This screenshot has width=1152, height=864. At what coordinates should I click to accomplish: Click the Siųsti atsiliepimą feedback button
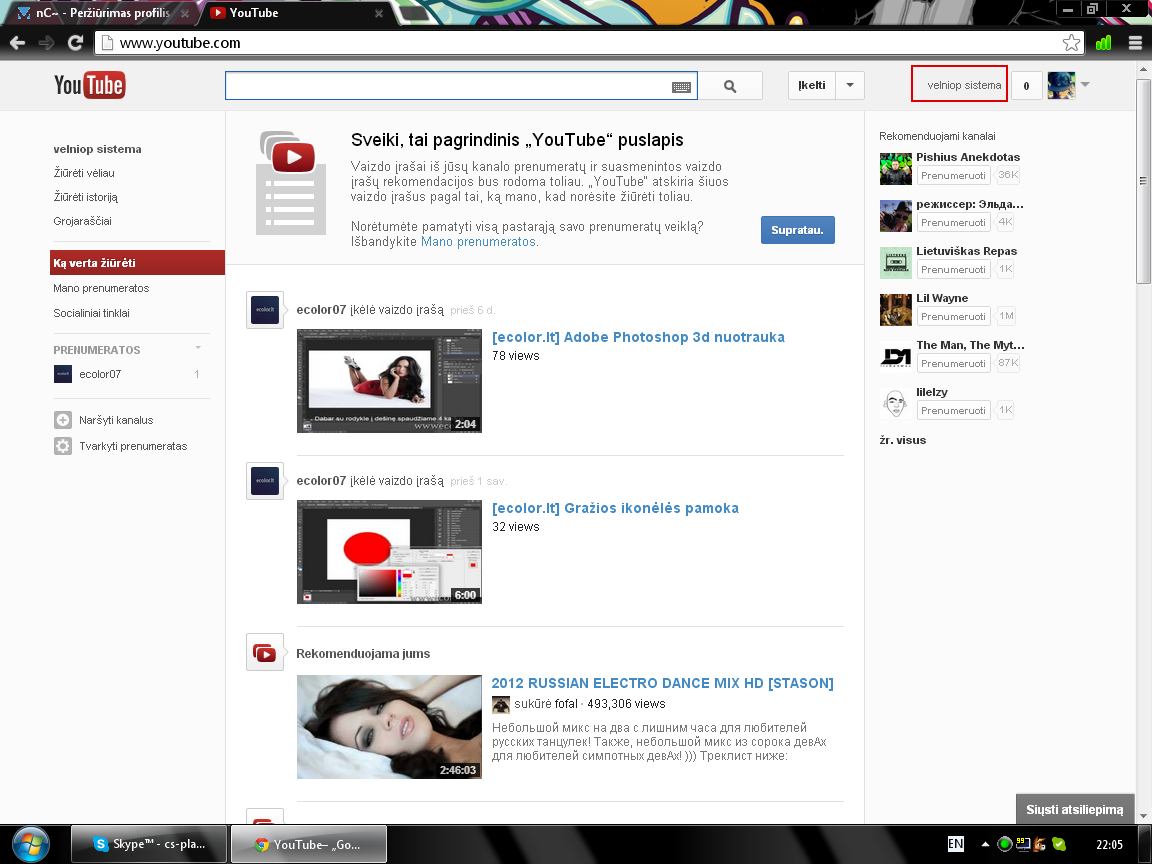[x=1075, y=810]
